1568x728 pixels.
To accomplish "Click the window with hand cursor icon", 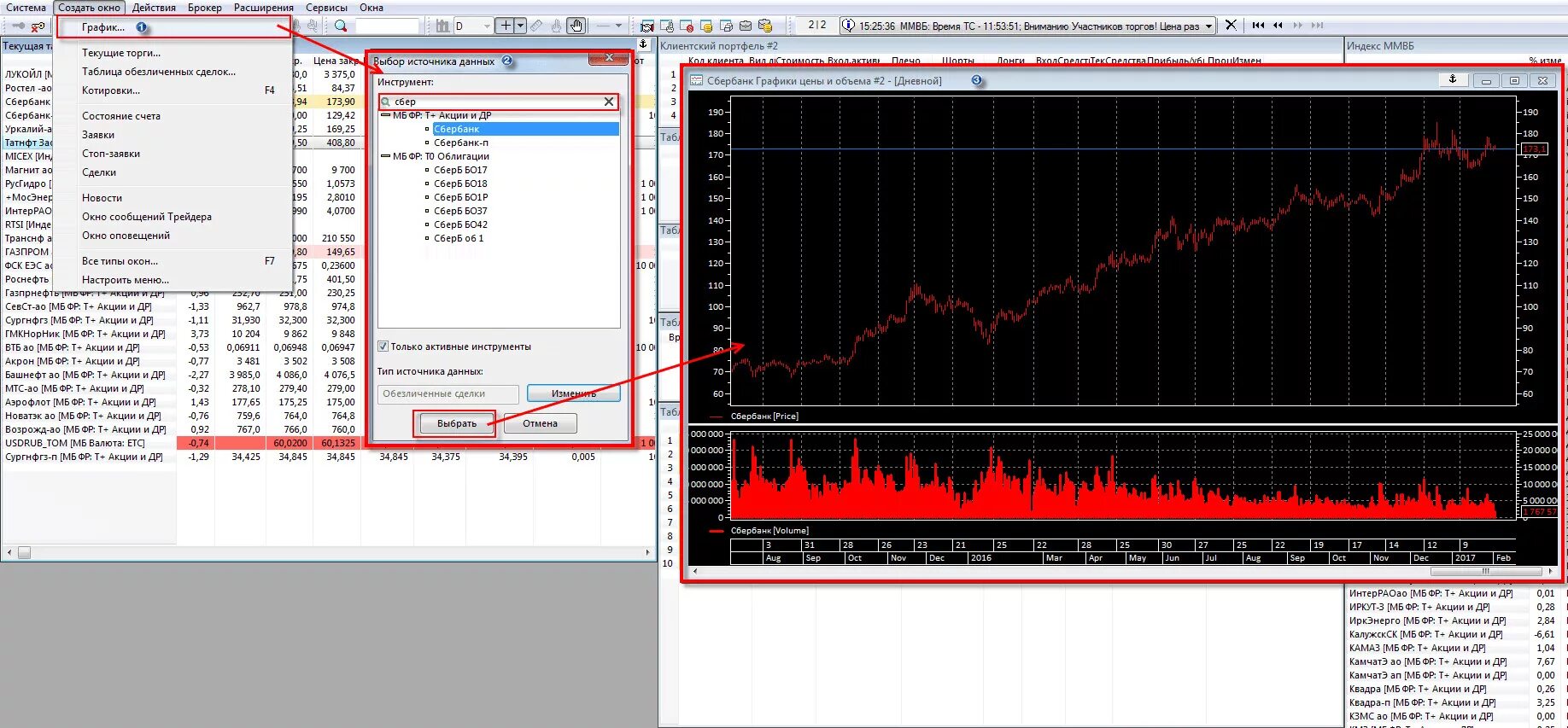I will coord(668,26).
